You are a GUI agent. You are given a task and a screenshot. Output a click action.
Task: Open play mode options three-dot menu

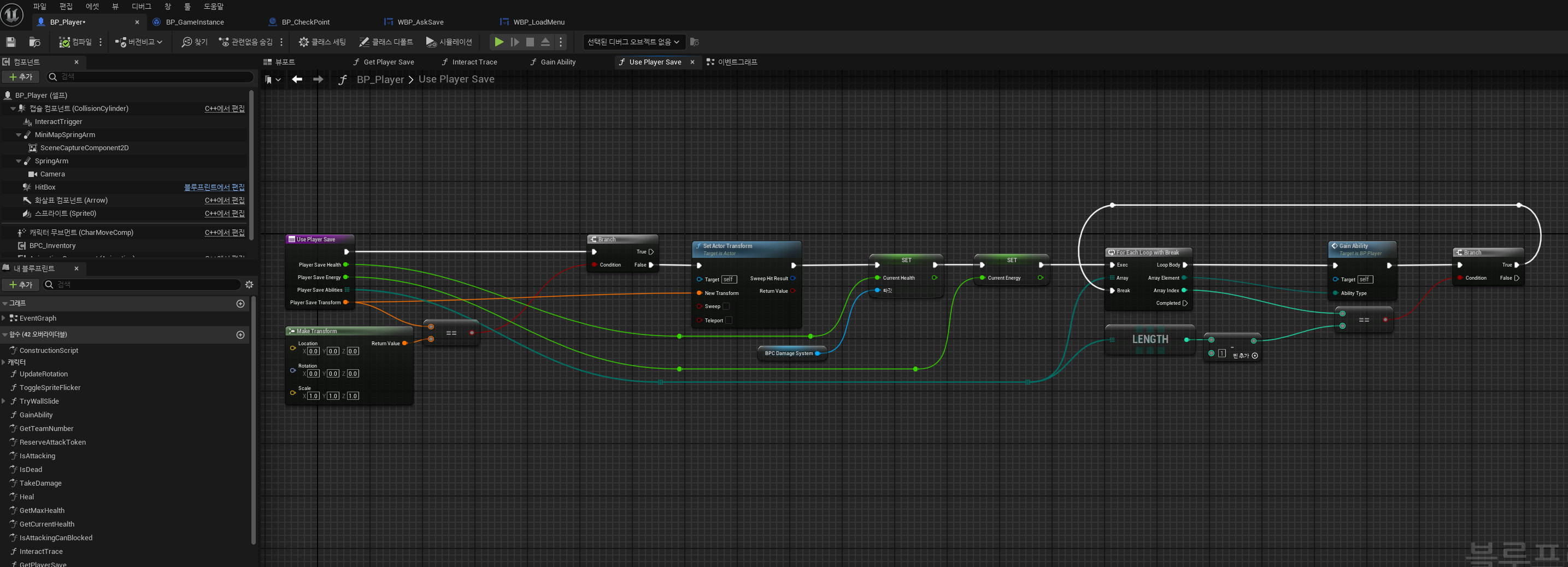(x=561, y=42)
